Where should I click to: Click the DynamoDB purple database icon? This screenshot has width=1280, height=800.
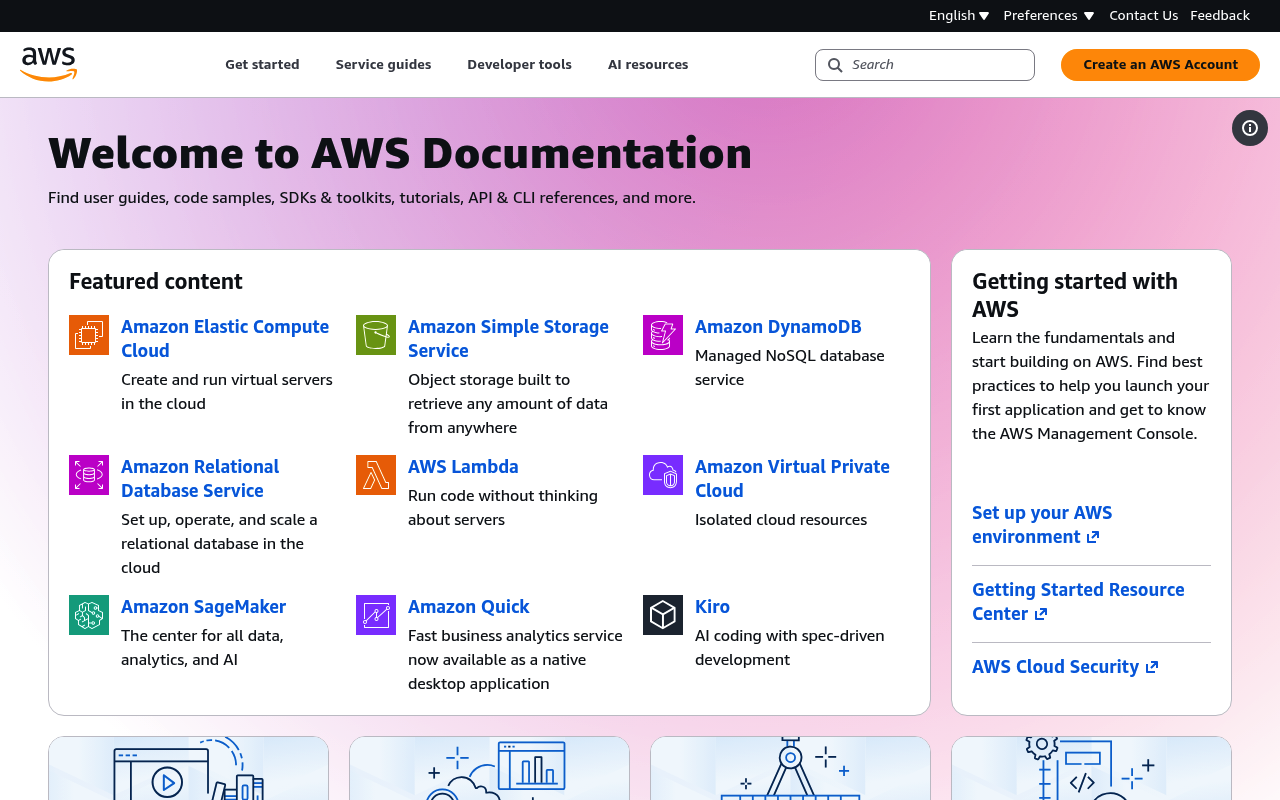pyautogui.click(x=663, y=335)
